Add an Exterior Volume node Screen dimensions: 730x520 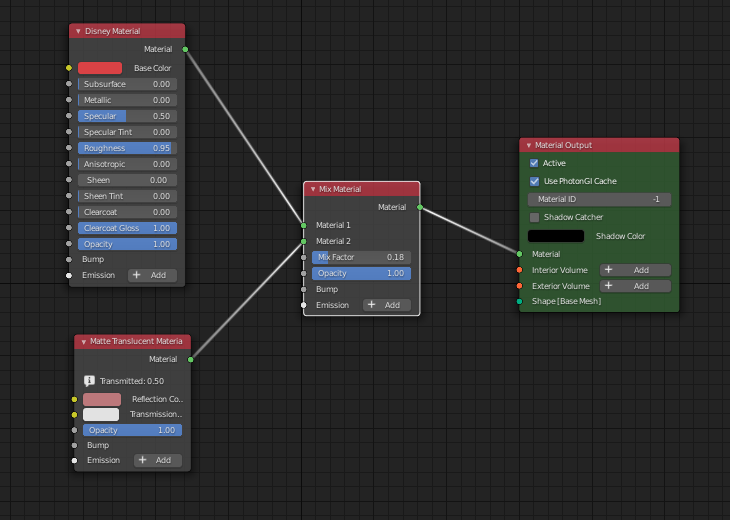(x=635, y=286)
